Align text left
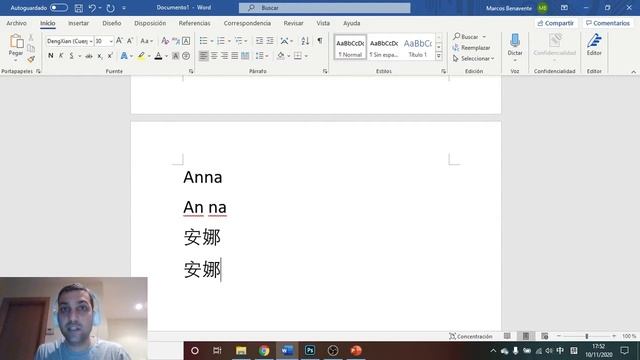The image size is (640, 360). 203,56
